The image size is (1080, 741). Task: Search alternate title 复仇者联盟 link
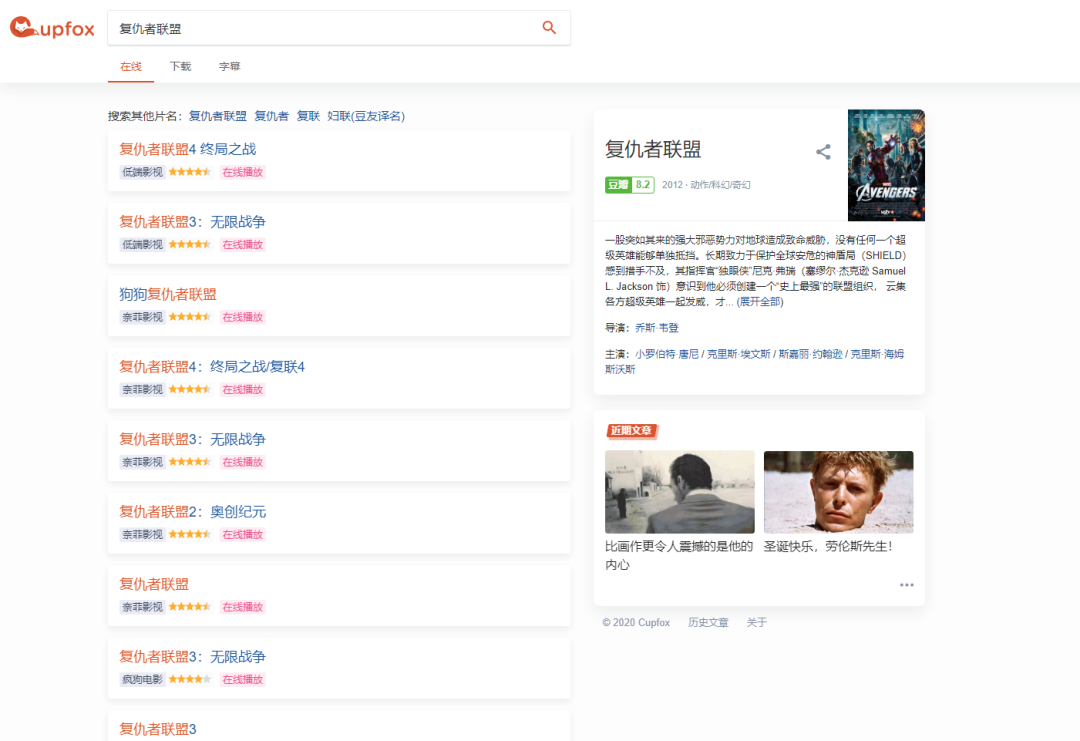tap(218, 116)
